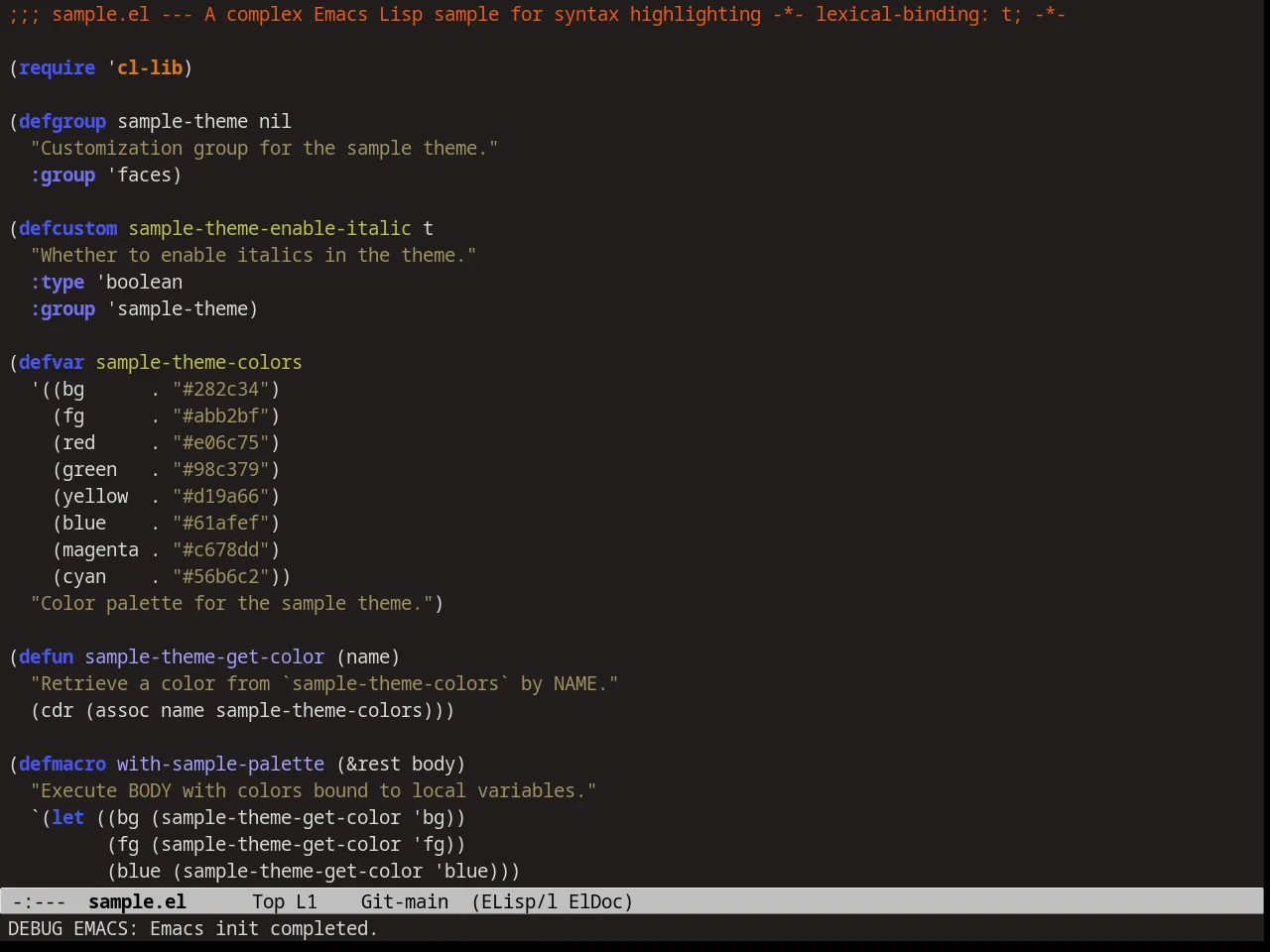Click the docstring 'Color palette for the sample theme.'
1270x952 pixels.
click(231, 603)
